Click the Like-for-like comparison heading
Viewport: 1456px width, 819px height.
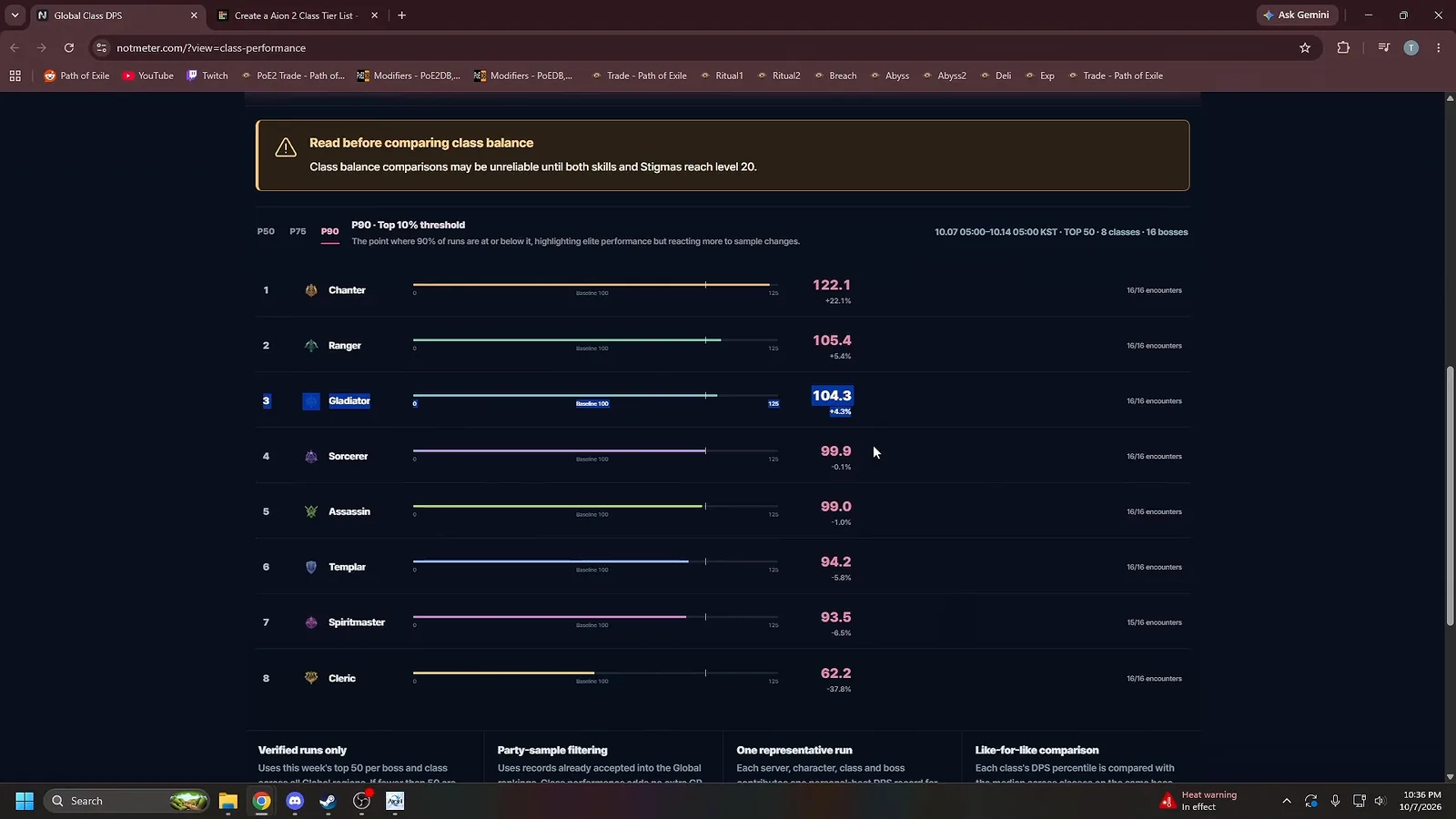[x=1036, y=751]
